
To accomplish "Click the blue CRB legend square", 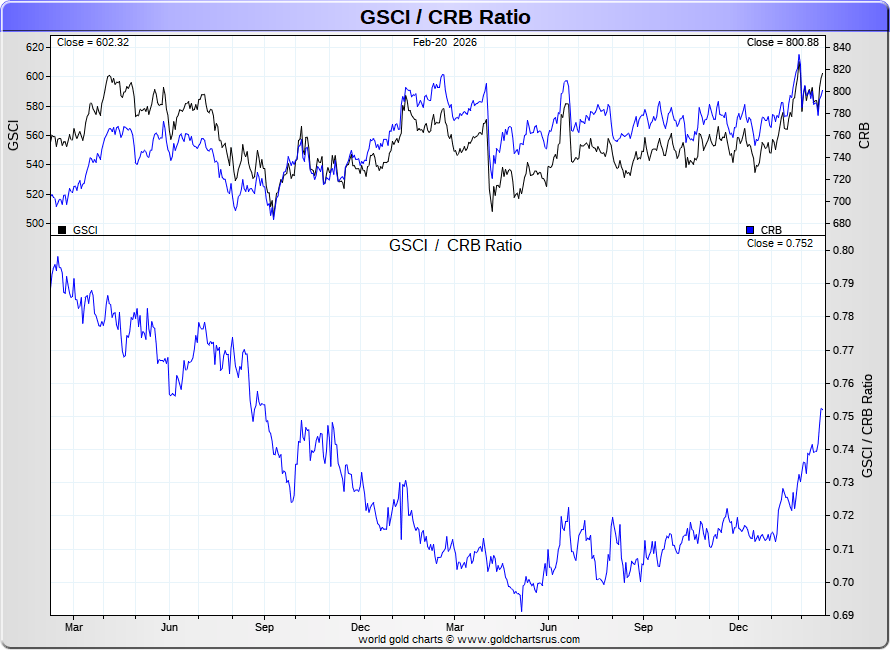I will [750, 230].
